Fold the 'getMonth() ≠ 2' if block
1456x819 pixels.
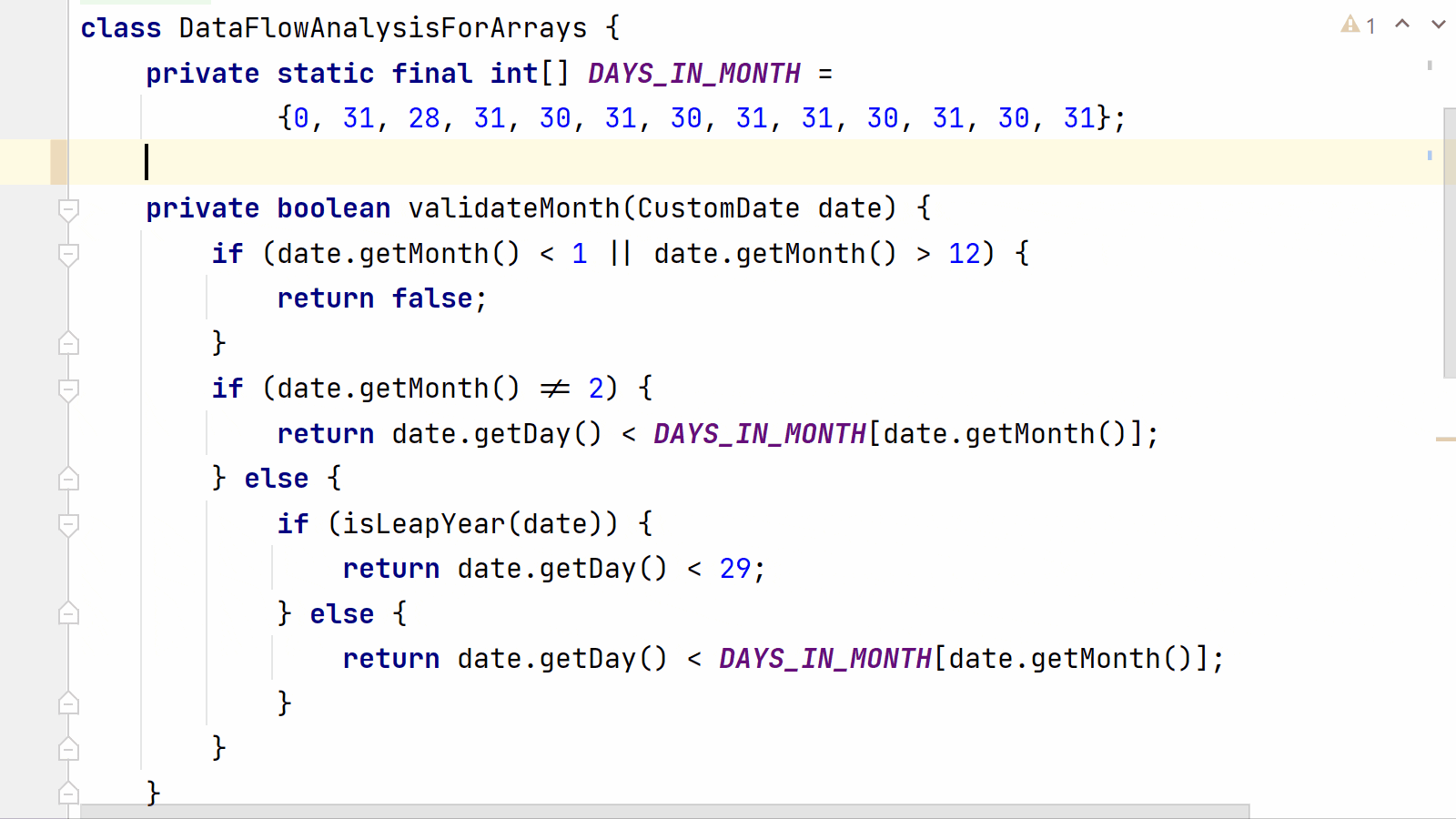[x=68, y=389]
